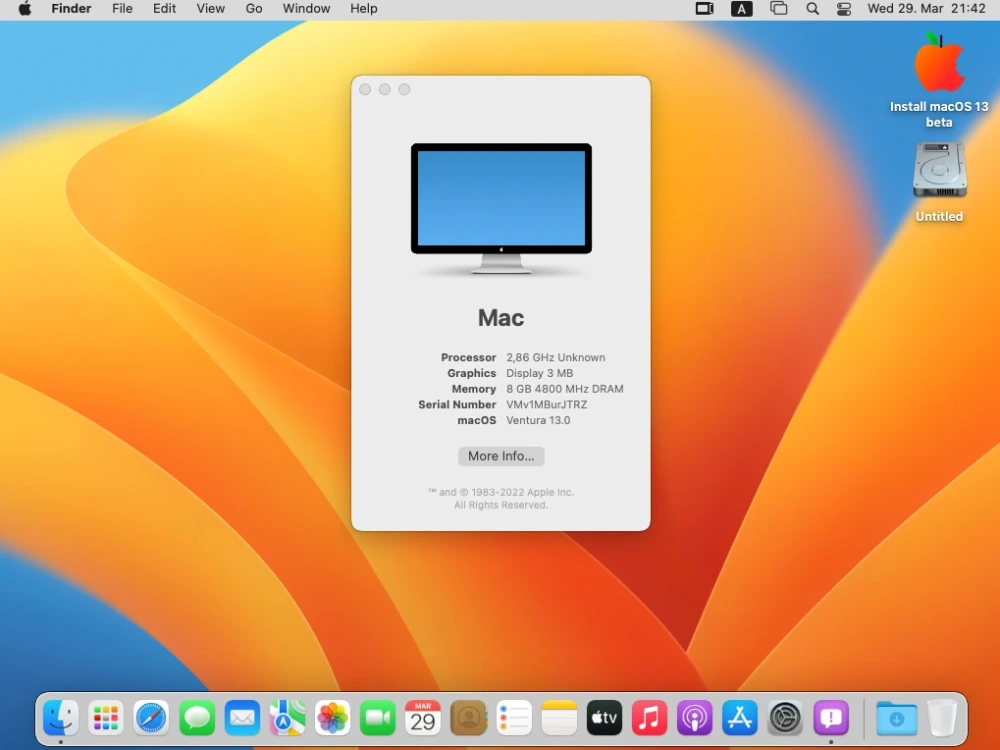The height and width of the screenshot is (750, 1000).
Task: Click the Serial Number label
Action: click(457, 404)
